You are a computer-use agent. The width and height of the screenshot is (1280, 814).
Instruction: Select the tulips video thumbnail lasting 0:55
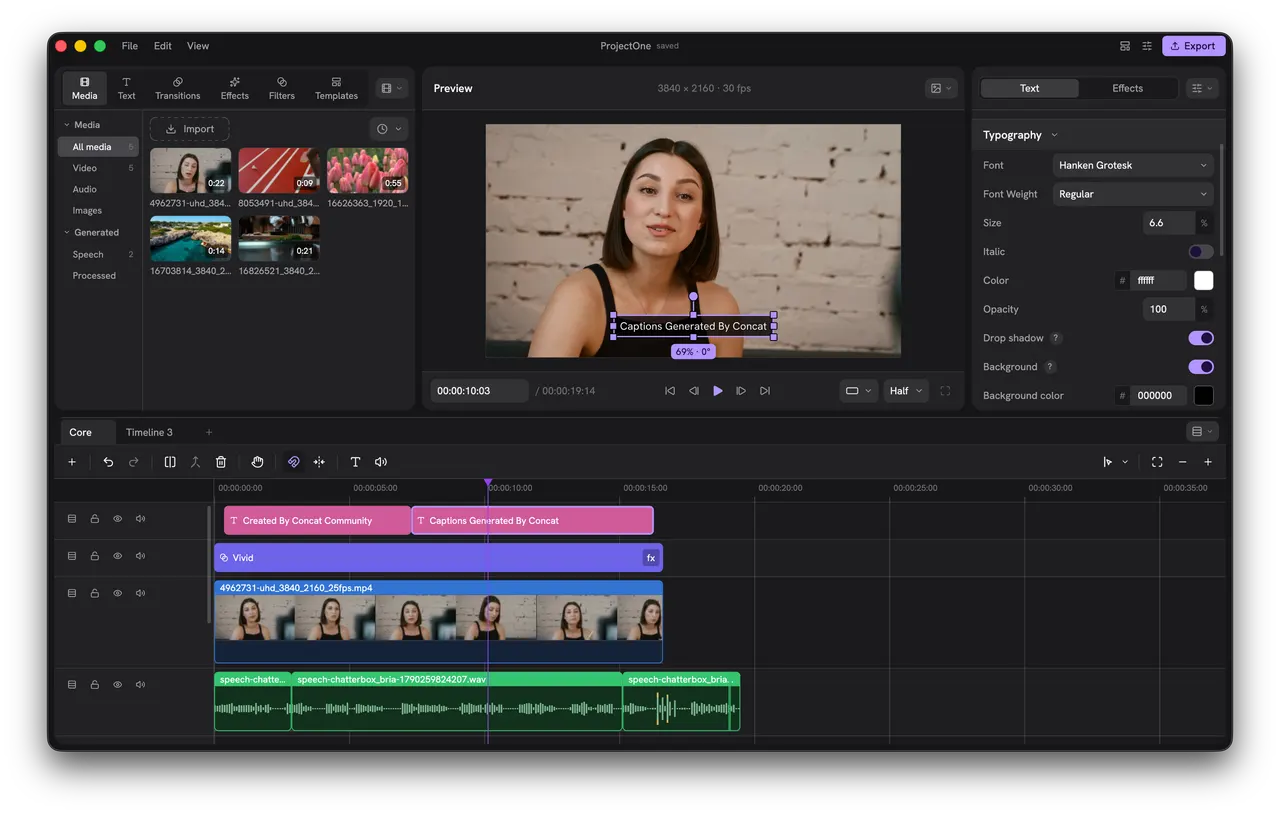point(367,170)
